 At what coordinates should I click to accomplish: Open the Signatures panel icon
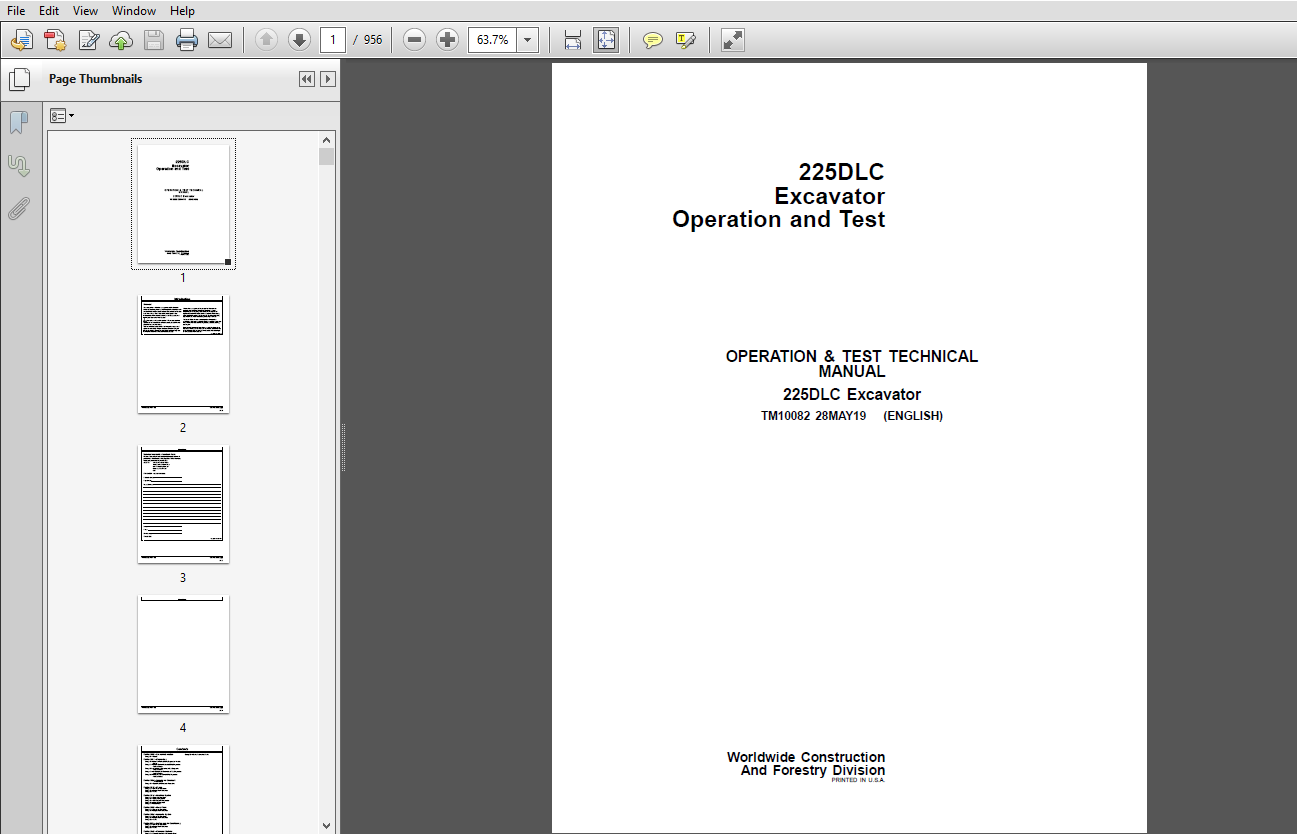pos(19,165)
